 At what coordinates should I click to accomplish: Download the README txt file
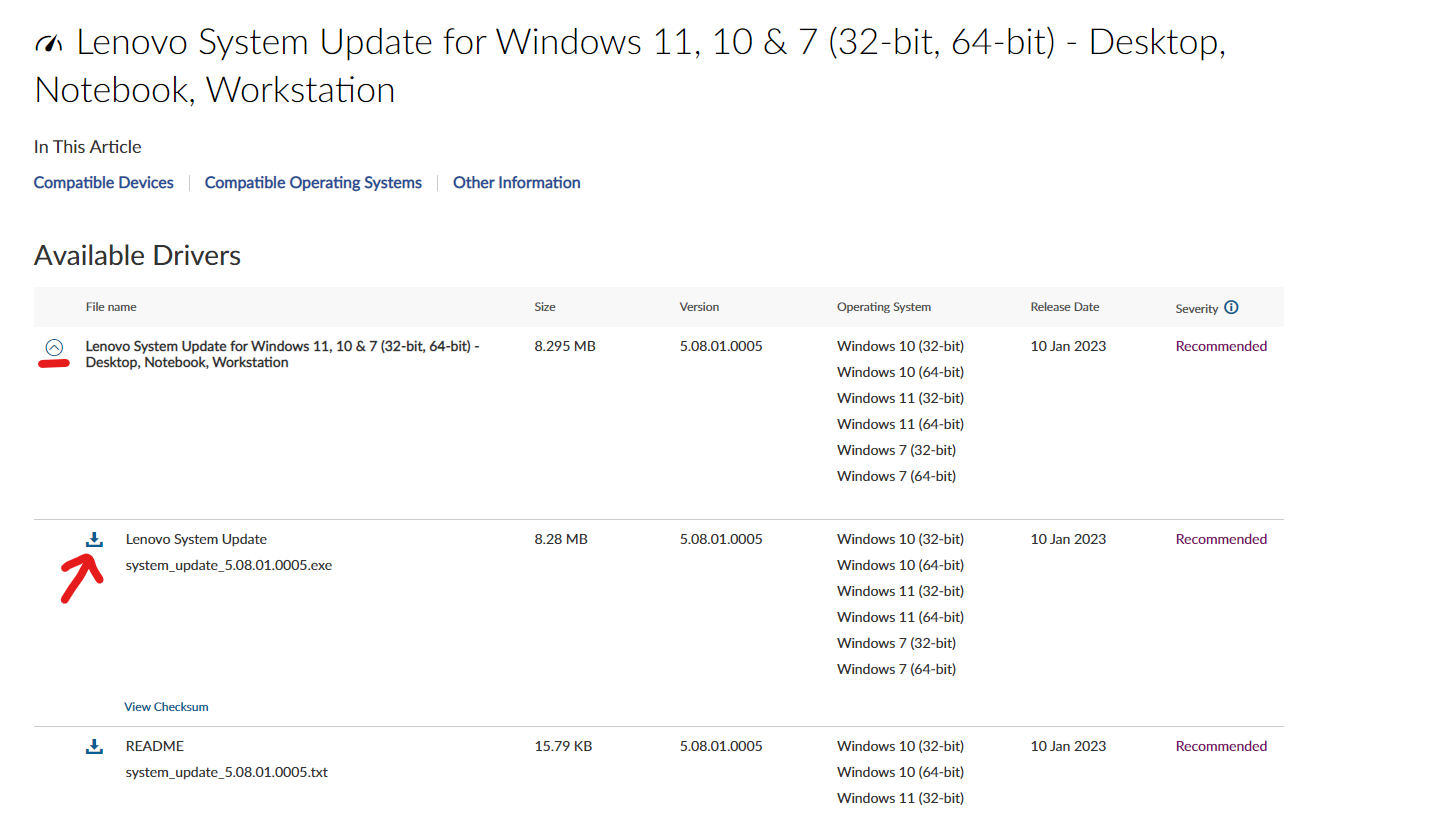coord(94,747)
